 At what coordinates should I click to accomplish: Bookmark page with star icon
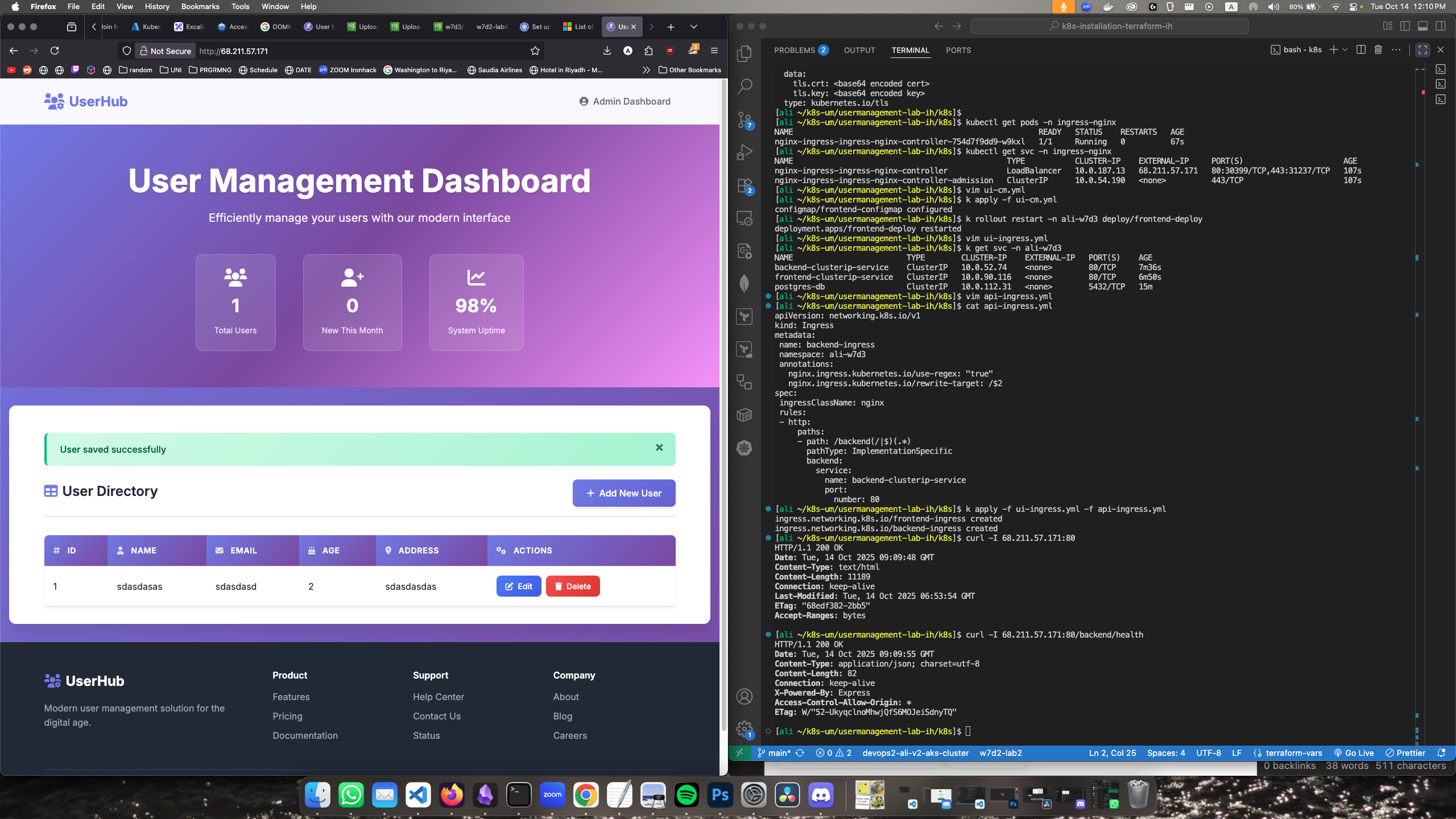(x=535, y=51)
